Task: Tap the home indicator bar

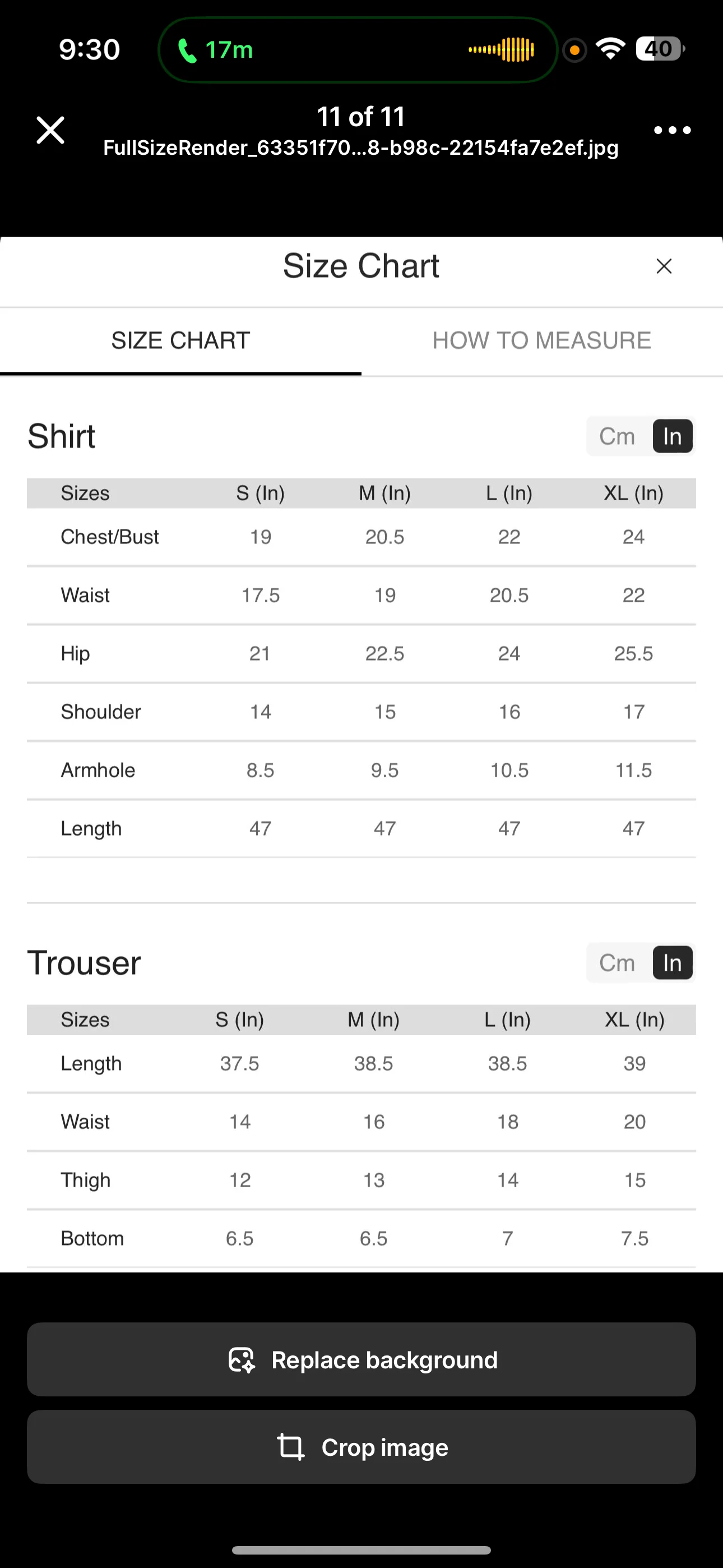Action: (x=361, y=1549)
